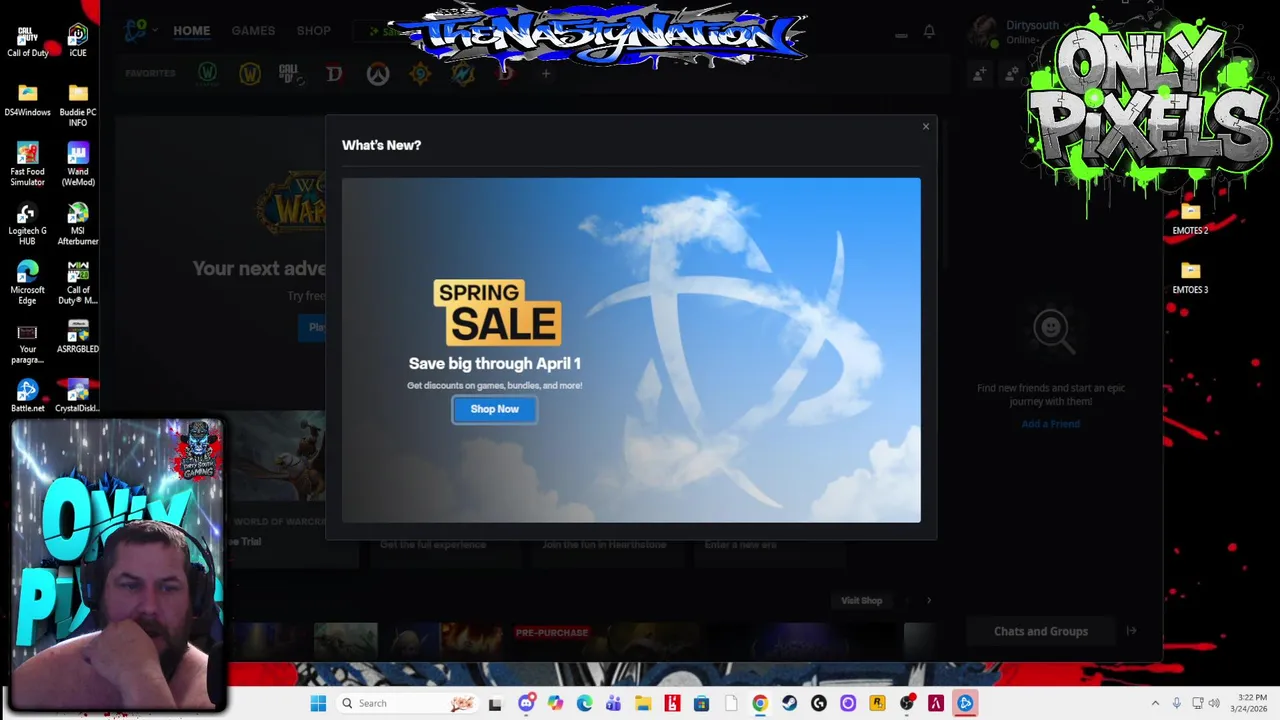Open Microsoft Edge desktop shortcut
Screen dimensions: 1280x720
pos(27,283)
